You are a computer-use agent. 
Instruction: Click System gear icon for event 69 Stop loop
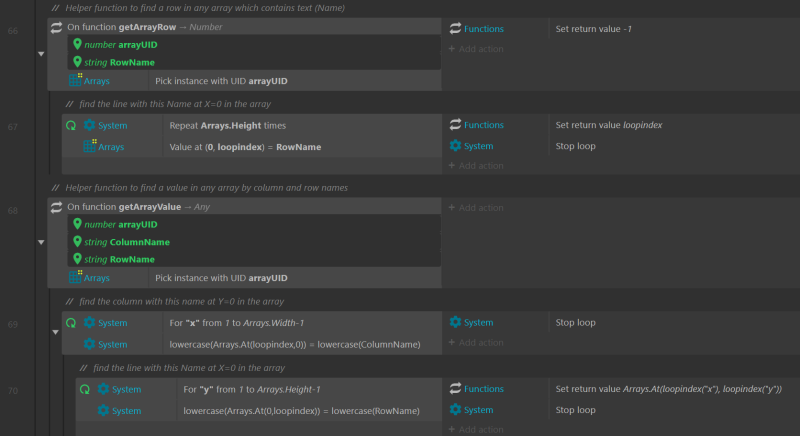[x=455, y=322]
